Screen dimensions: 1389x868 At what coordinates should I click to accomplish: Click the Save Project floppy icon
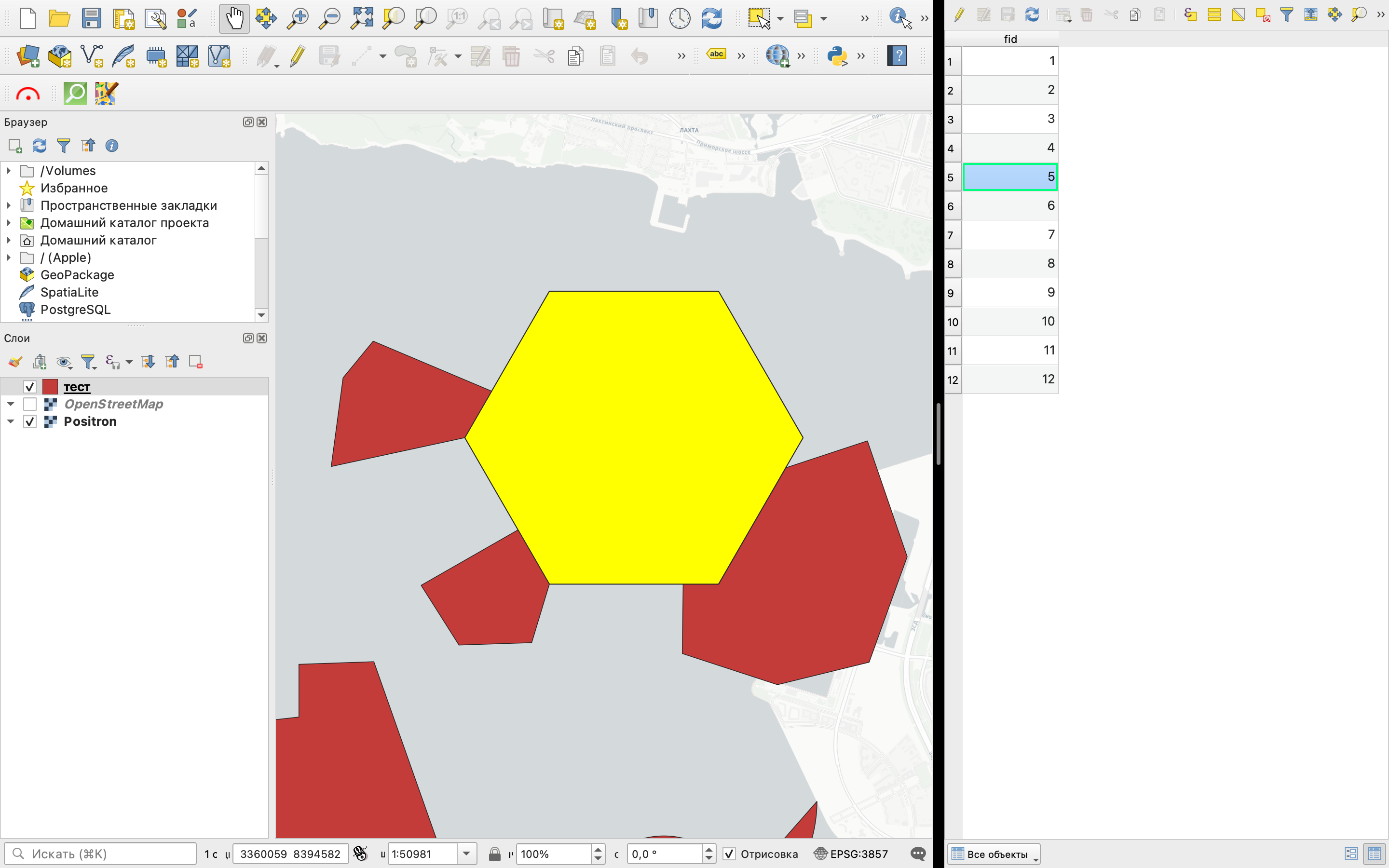(x=91, y=18)
